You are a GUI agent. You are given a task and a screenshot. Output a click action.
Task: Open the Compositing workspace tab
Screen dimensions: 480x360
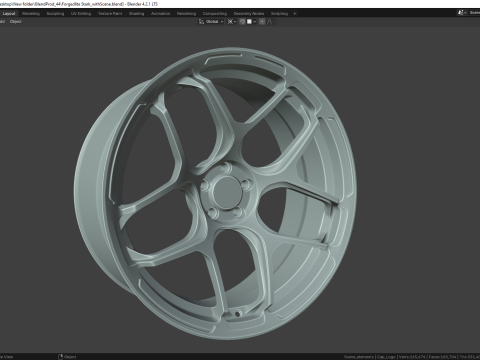(x=215, y=14)
